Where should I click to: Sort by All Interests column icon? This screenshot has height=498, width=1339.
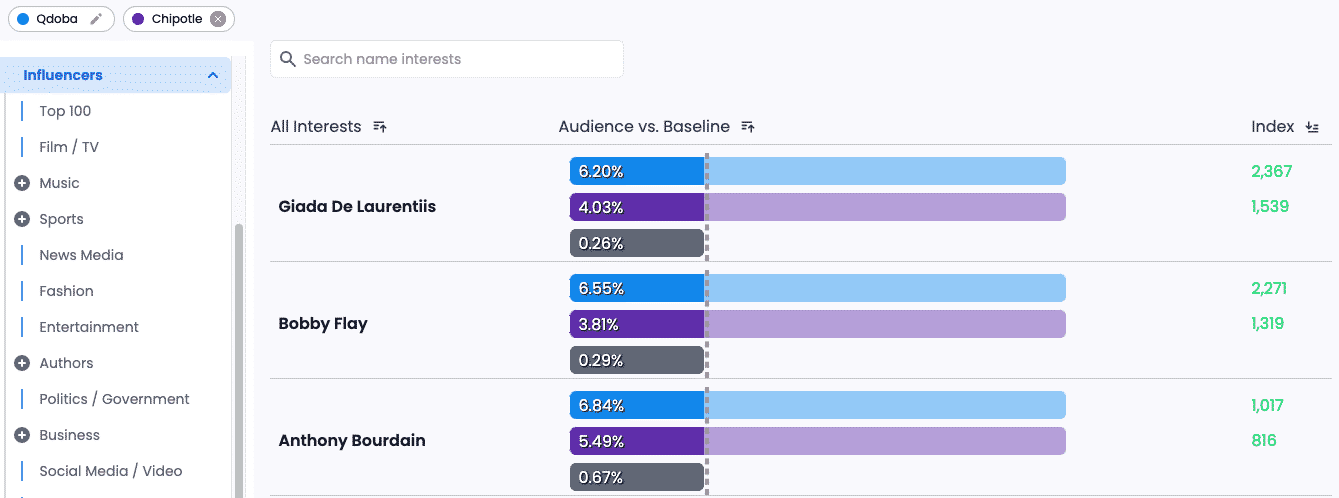point(380,127)
